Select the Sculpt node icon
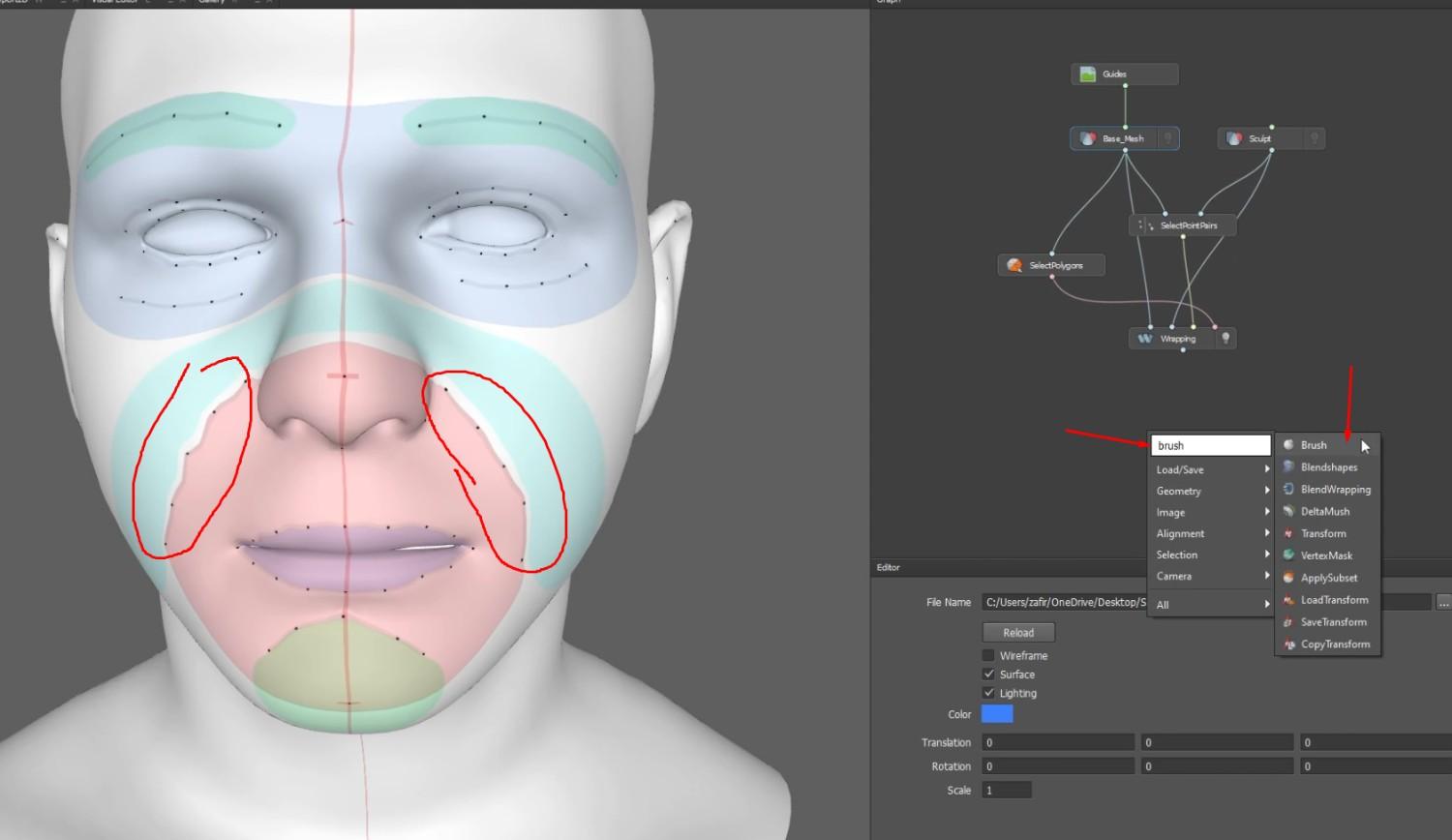The image size is (1452, 840). point(1234,138)
